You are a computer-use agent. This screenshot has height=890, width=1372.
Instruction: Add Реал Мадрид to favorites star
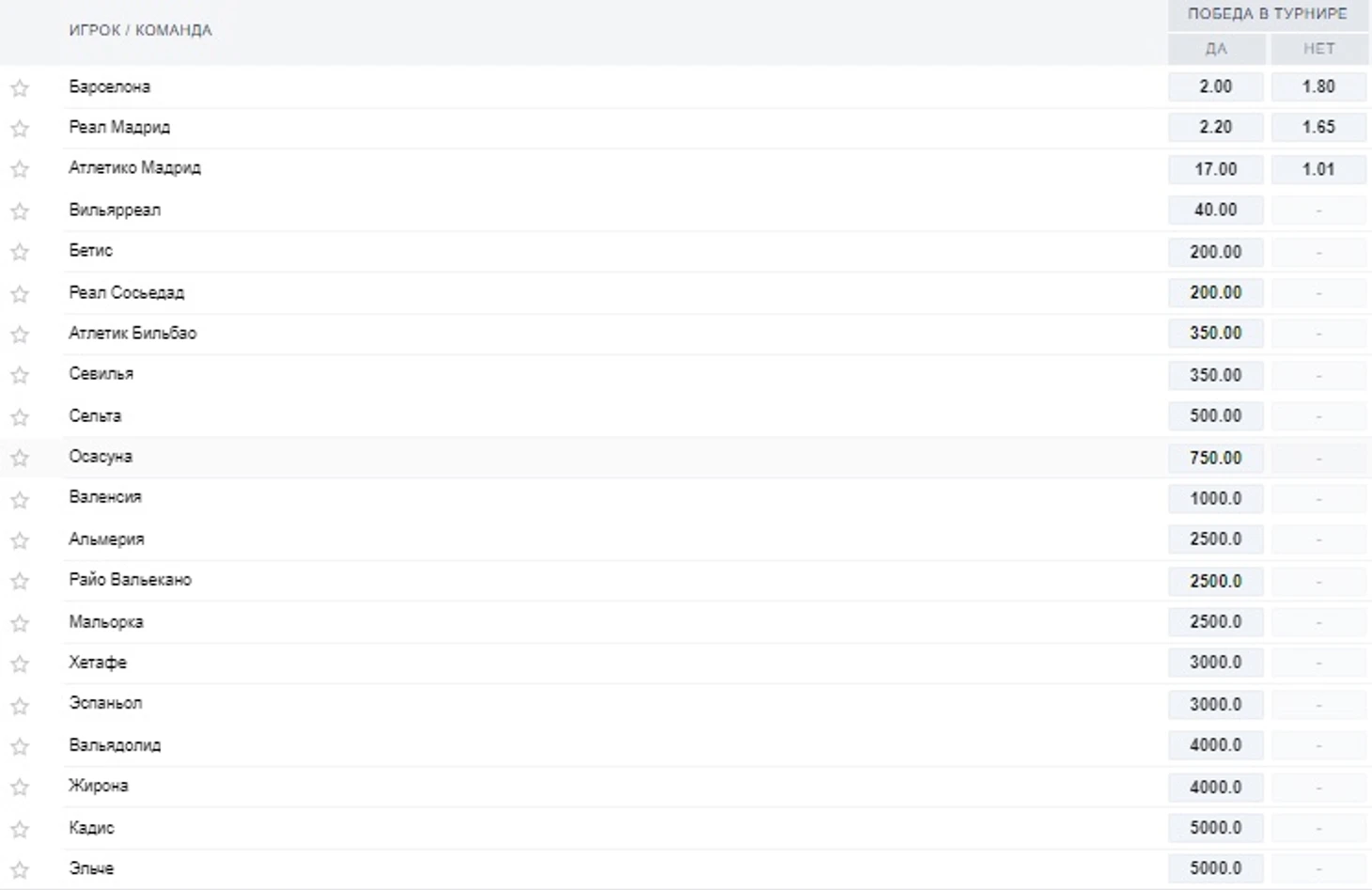click(x=20, y=129)
